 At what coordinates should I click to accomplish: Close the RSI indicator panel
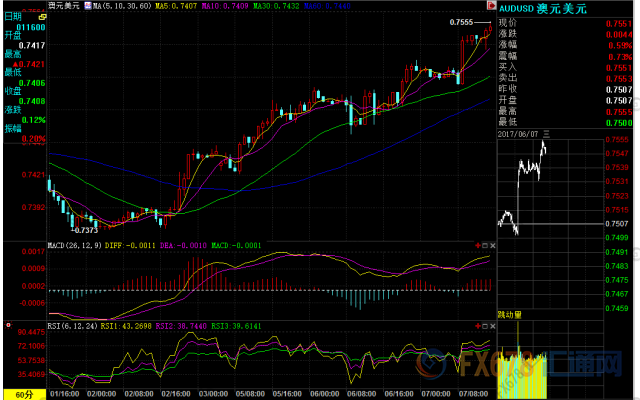(491, 326)
